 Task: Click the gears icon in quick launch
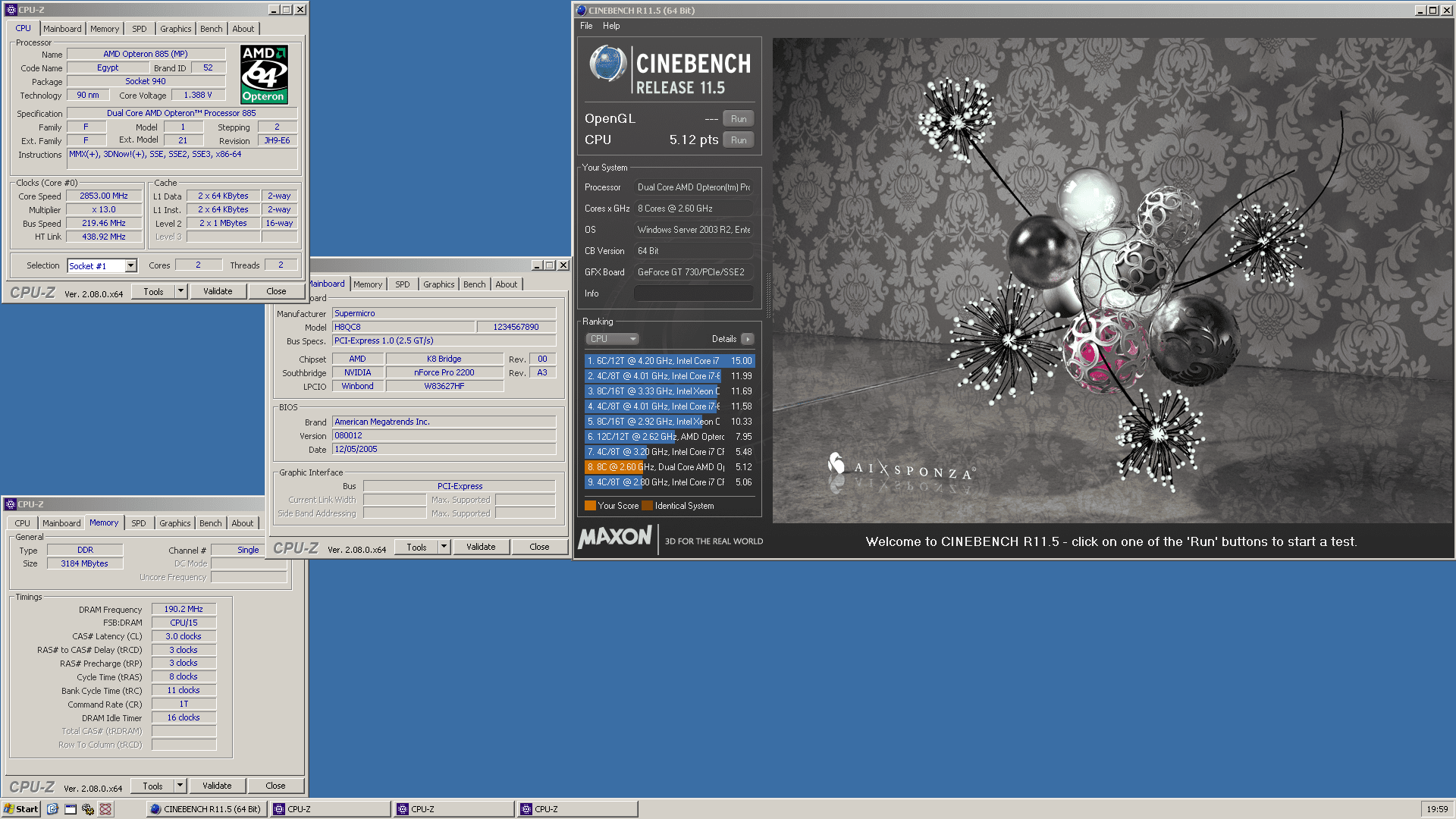(x=88, y=809)
